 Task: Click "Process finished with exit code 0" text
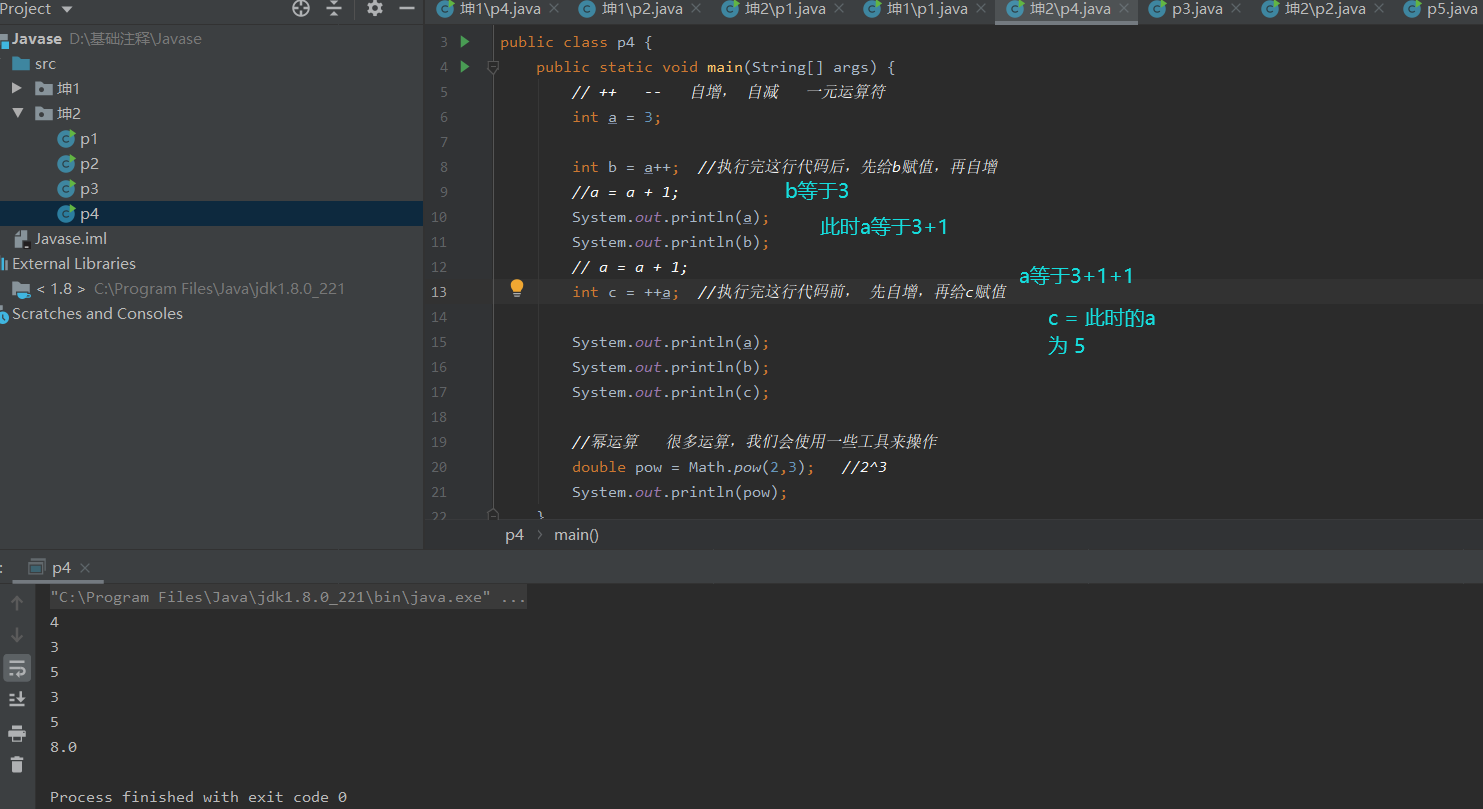tap(198, 797)
